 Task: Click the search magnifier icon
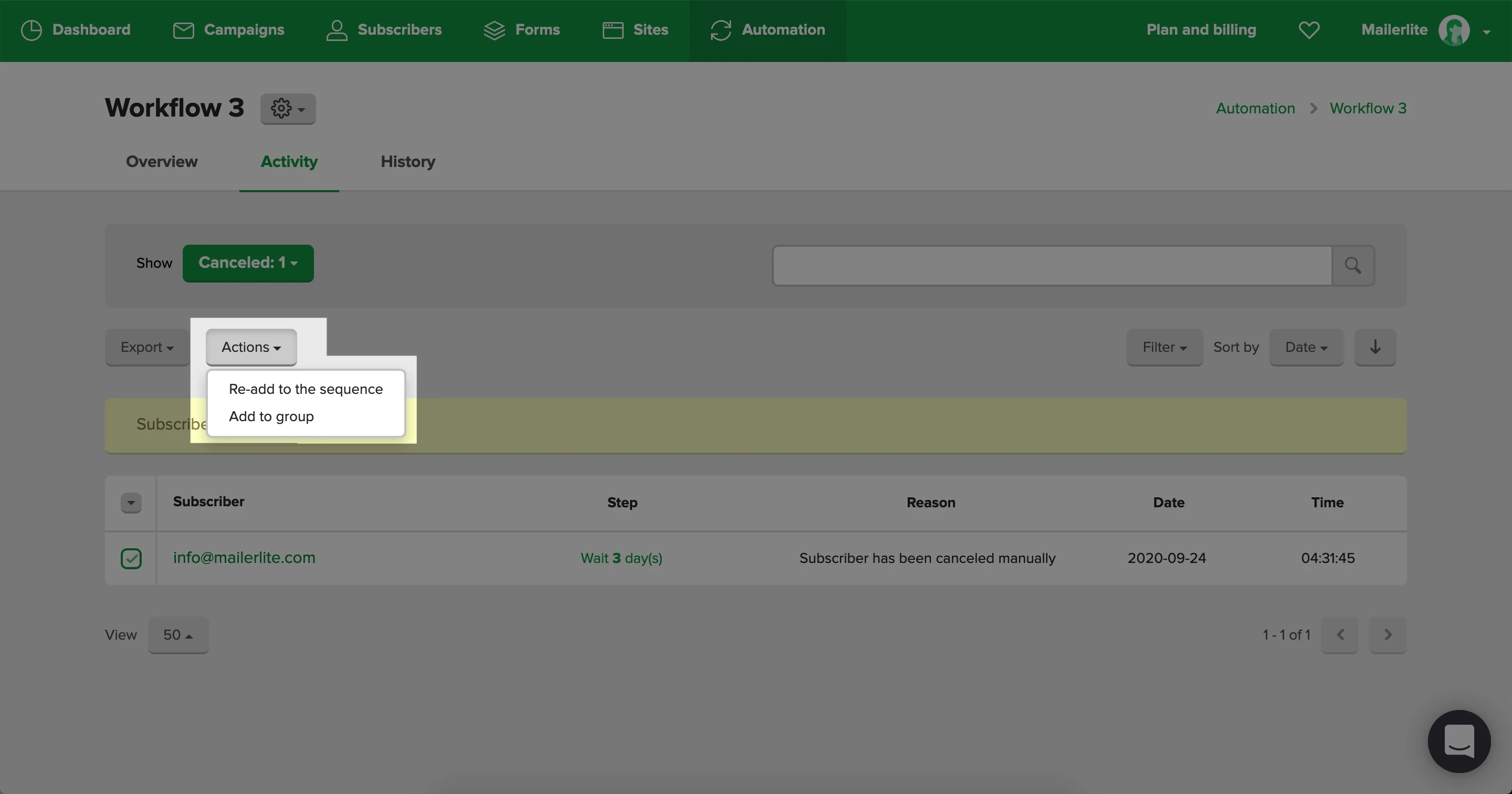(x=1352, y=265)
